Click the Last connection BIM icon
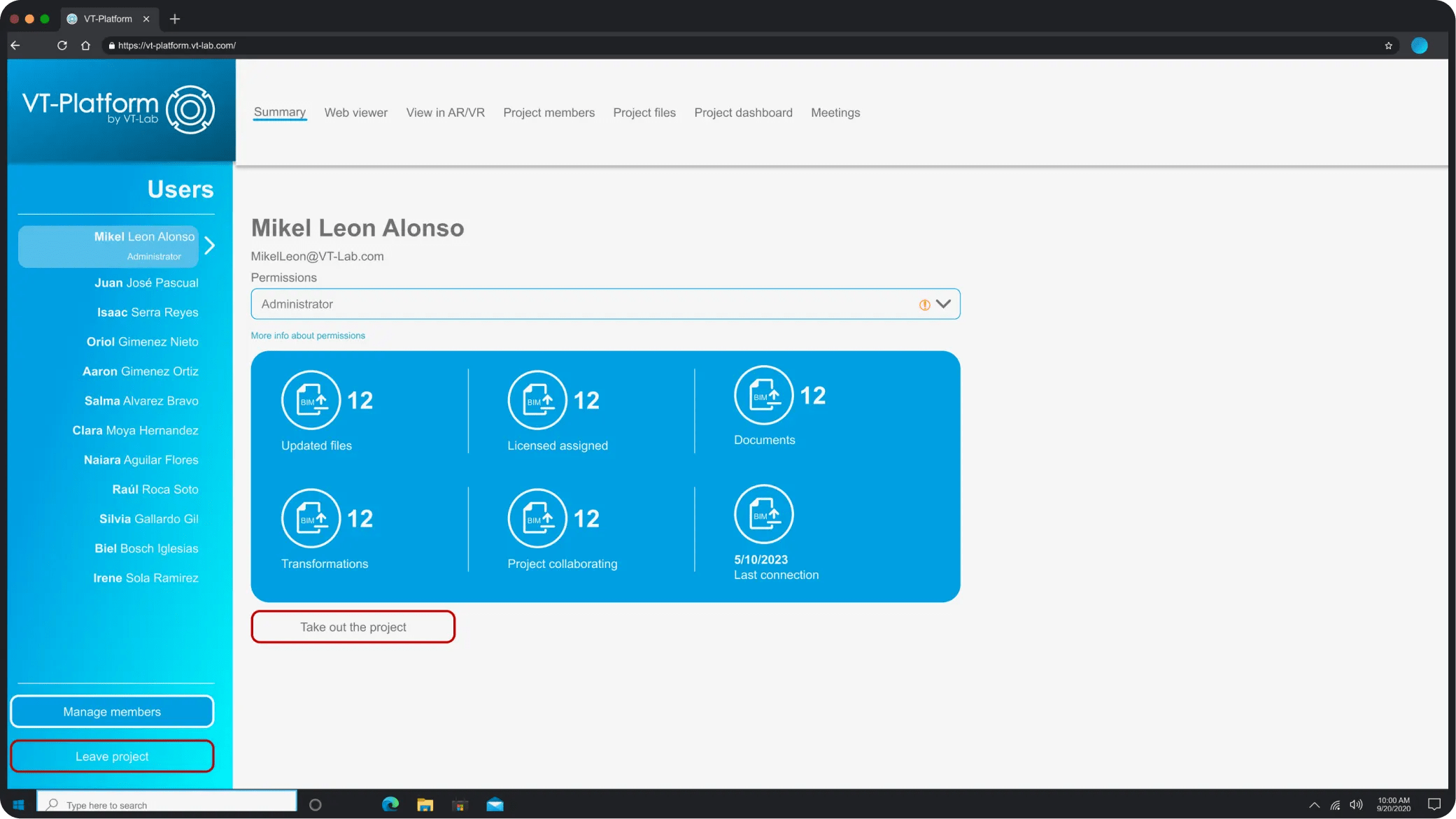Screen dimensions: 1456x819 coord(763,514)
